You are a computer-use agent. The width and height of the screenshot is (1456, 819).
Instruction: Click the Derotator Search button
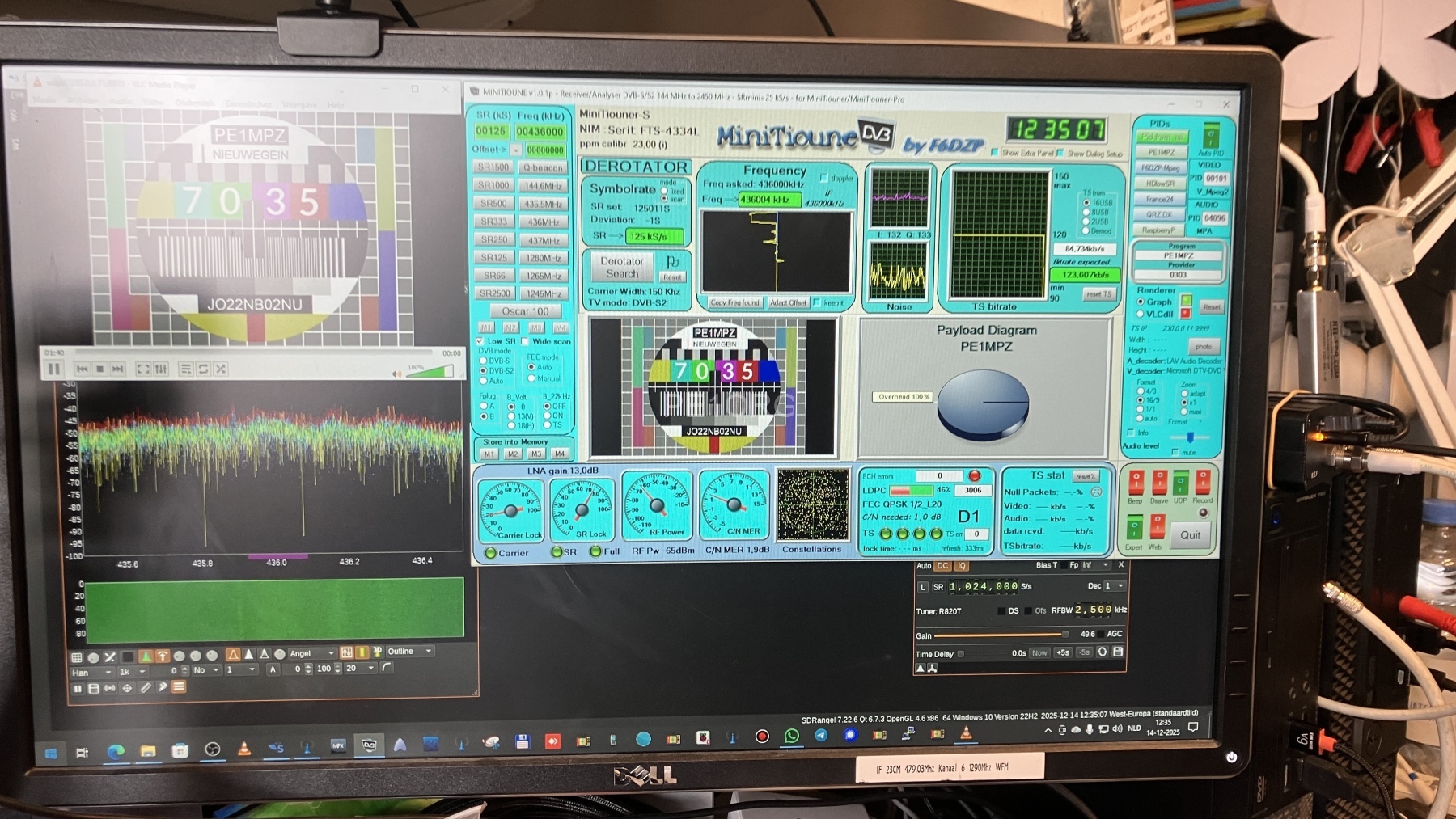point(621,268)
